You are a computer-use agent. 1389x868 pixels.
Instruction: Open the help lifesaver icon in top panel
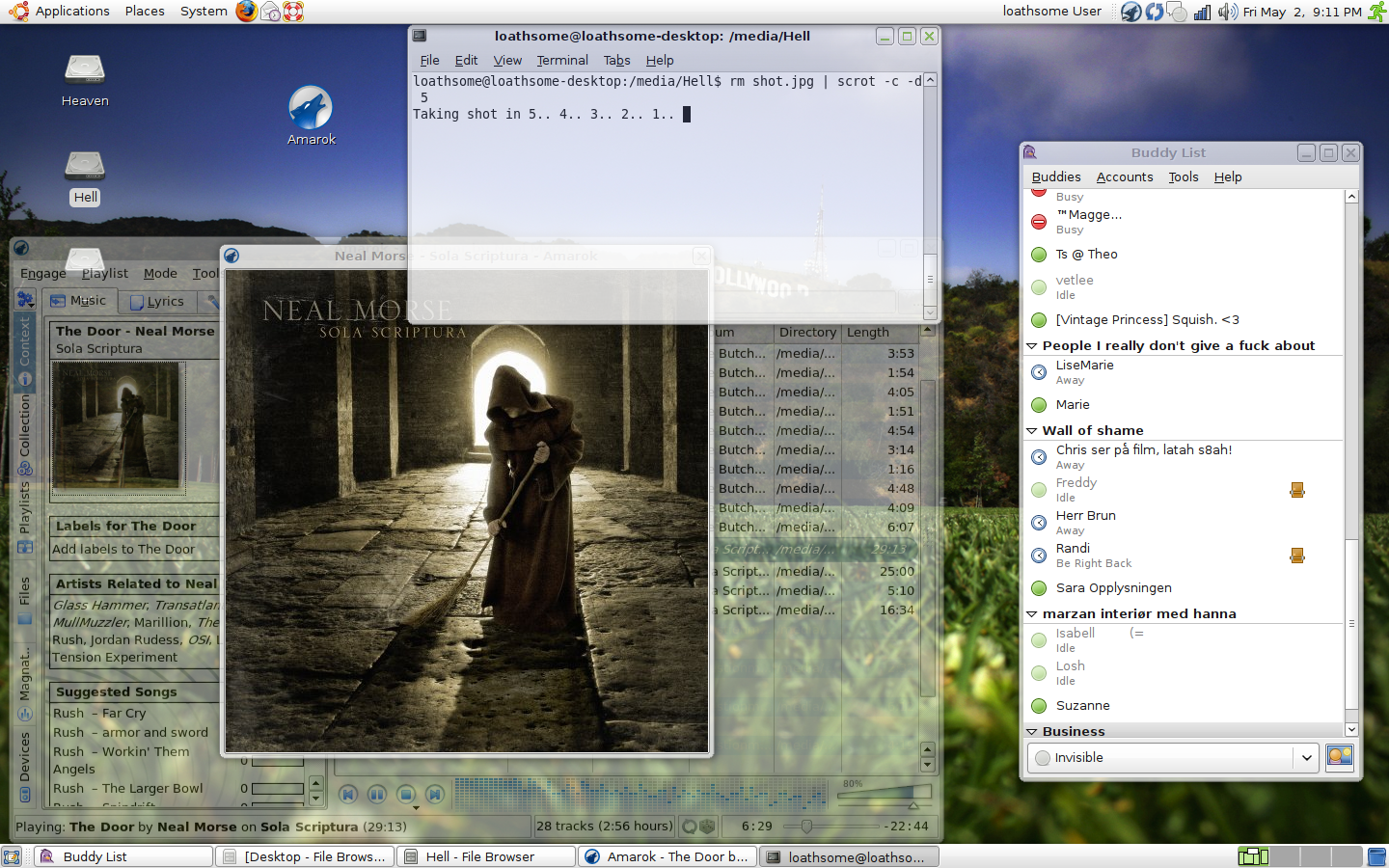click(x=293, y=12)
